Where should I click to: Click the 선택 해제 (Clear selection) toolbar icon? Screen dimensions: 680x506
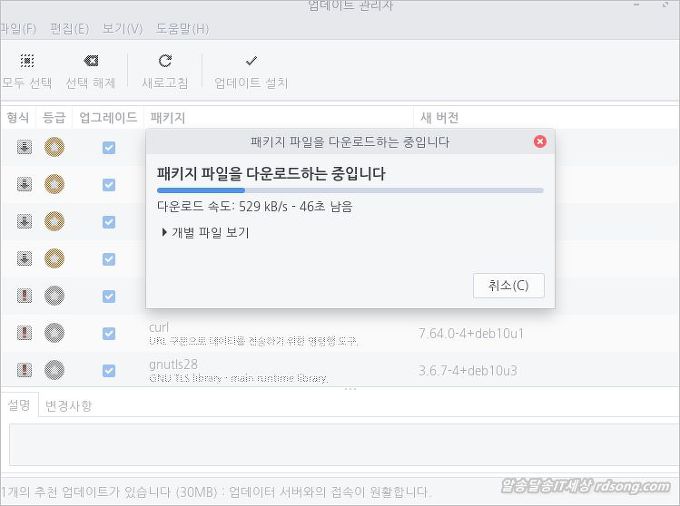(90, 61)
